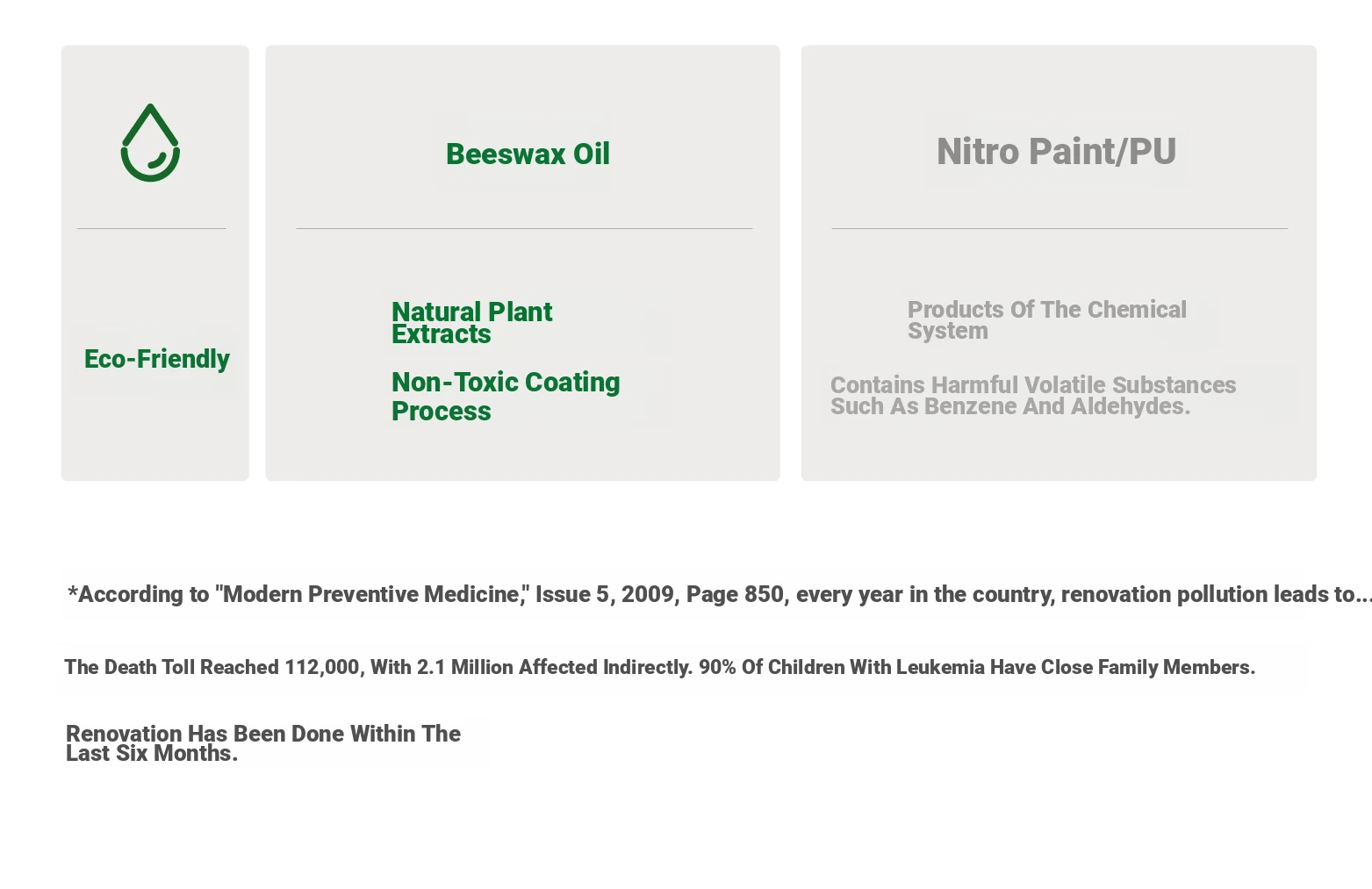Click the divider line under the drop icon

point(151,228)
